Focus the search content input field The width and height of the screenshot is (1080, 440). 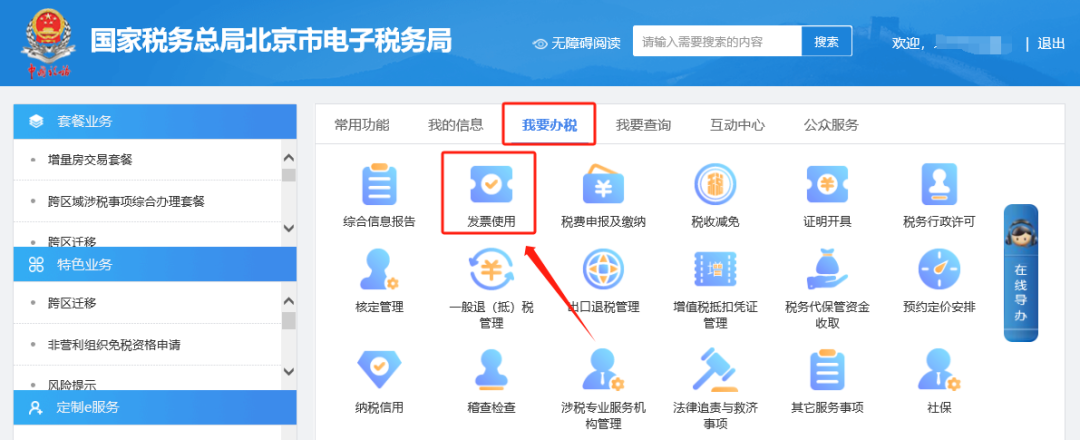pos(717,41)
